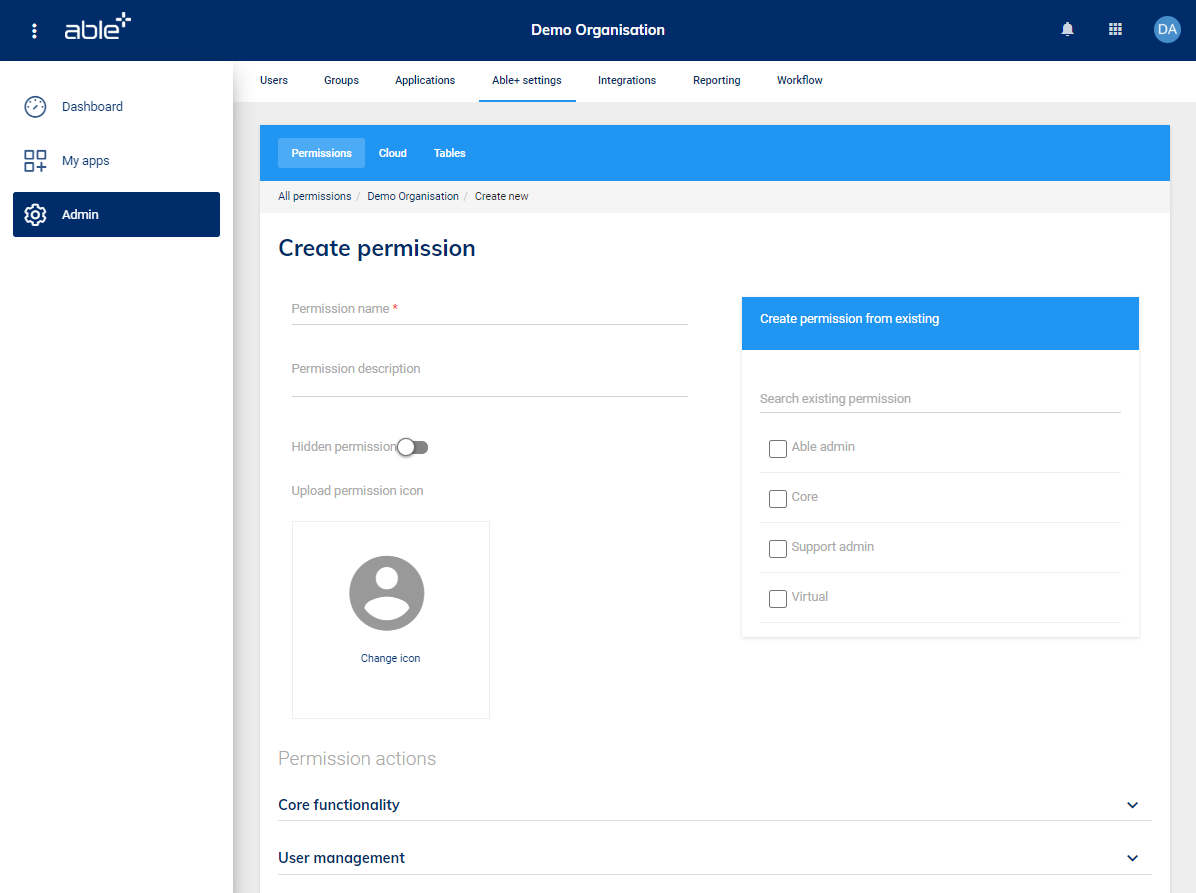This screenshot has width=1196, height=893.
Task: Switch to the Integrations tab
Action: (627, 81)
